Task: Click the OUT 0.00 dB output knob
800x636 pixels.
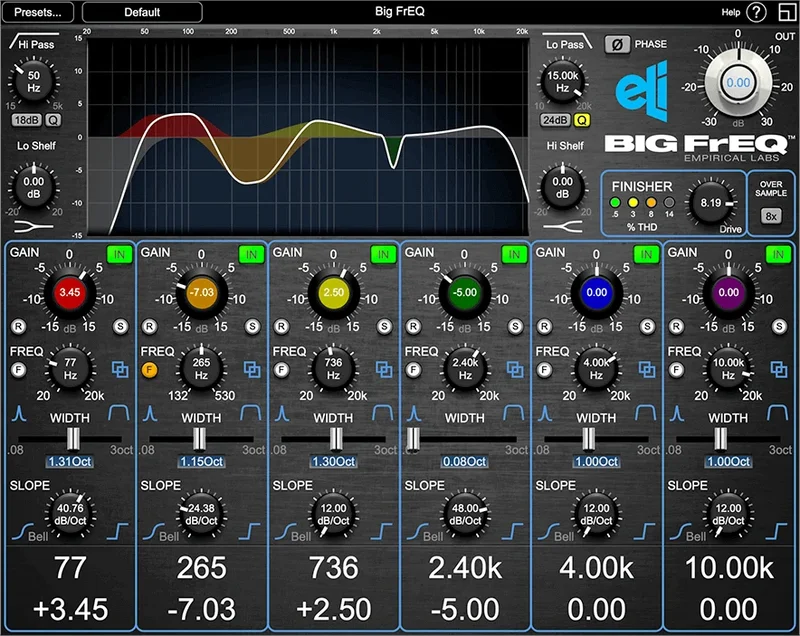Action: pos(738,83)
